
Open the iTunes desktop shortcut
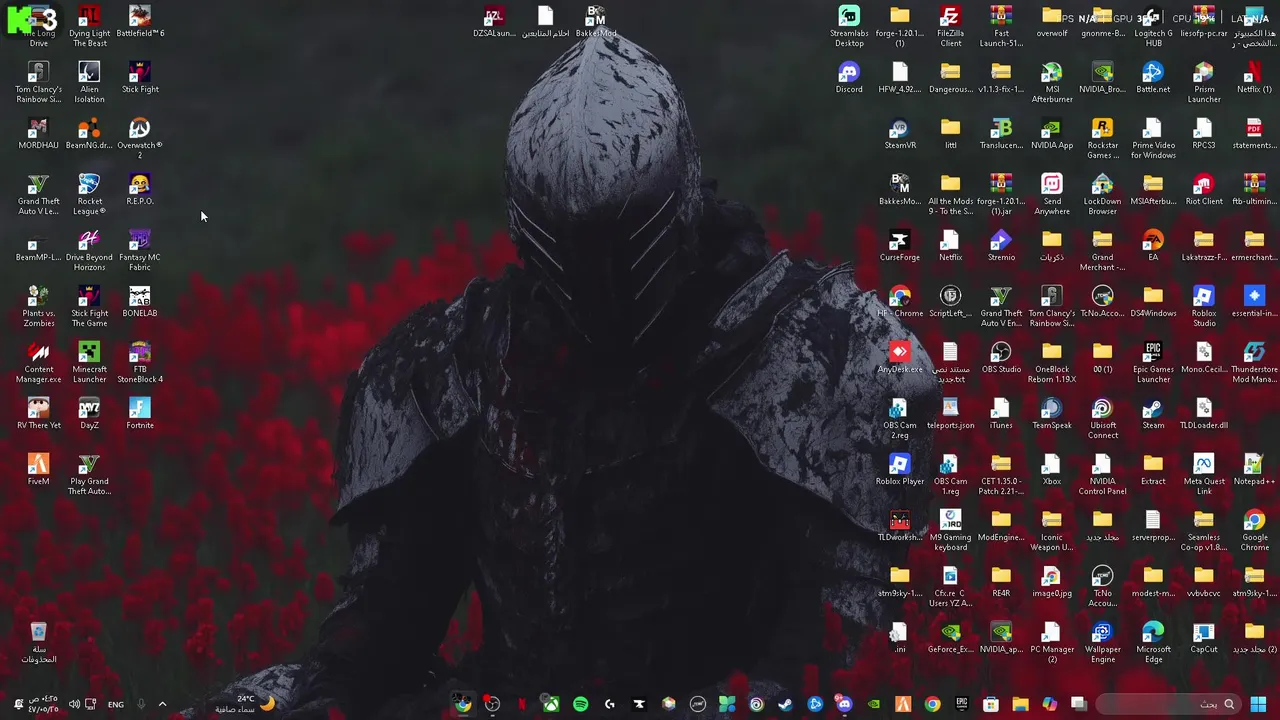pyautogui.click(x=1001, y=415)
